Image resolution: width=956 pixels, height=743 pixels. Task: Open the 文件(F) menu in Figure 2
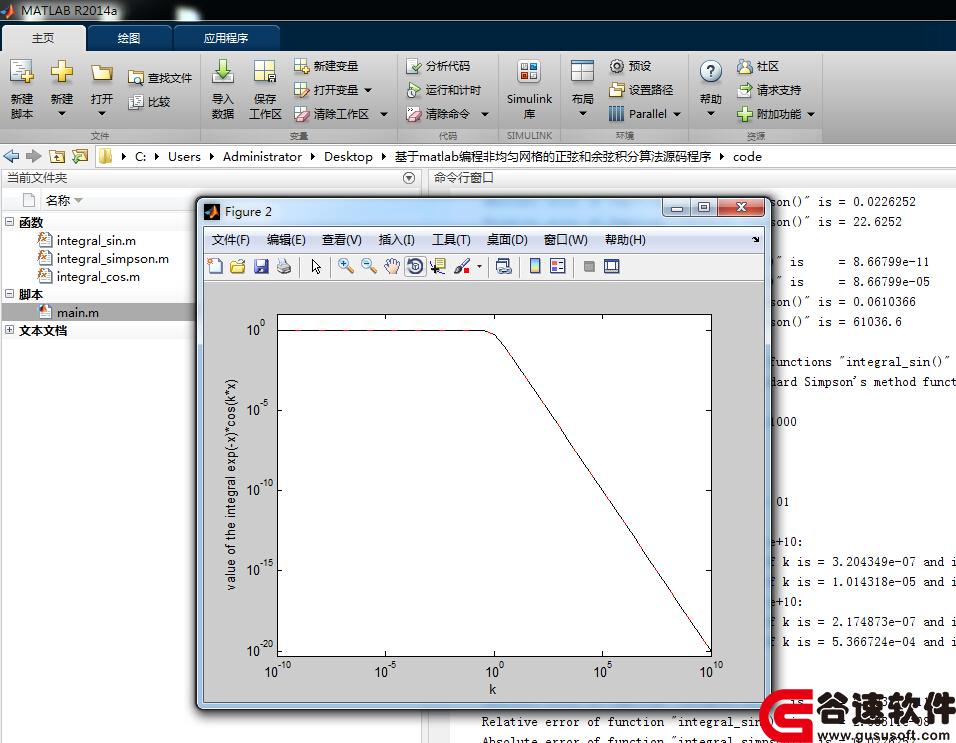click(x=230, y=240)
